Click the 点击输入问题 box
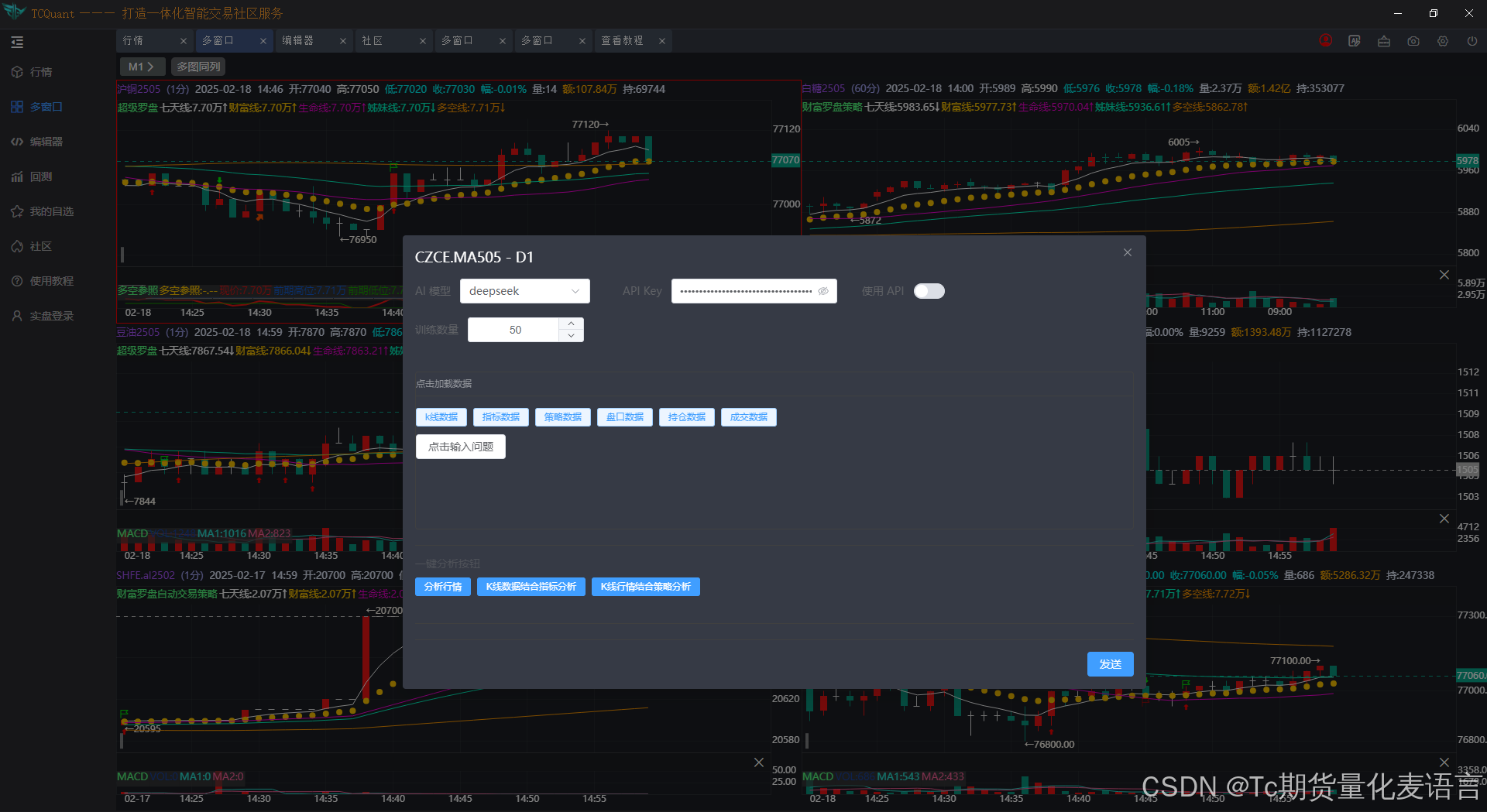This screenshot has width=1487, height=812. pos(461,447)
